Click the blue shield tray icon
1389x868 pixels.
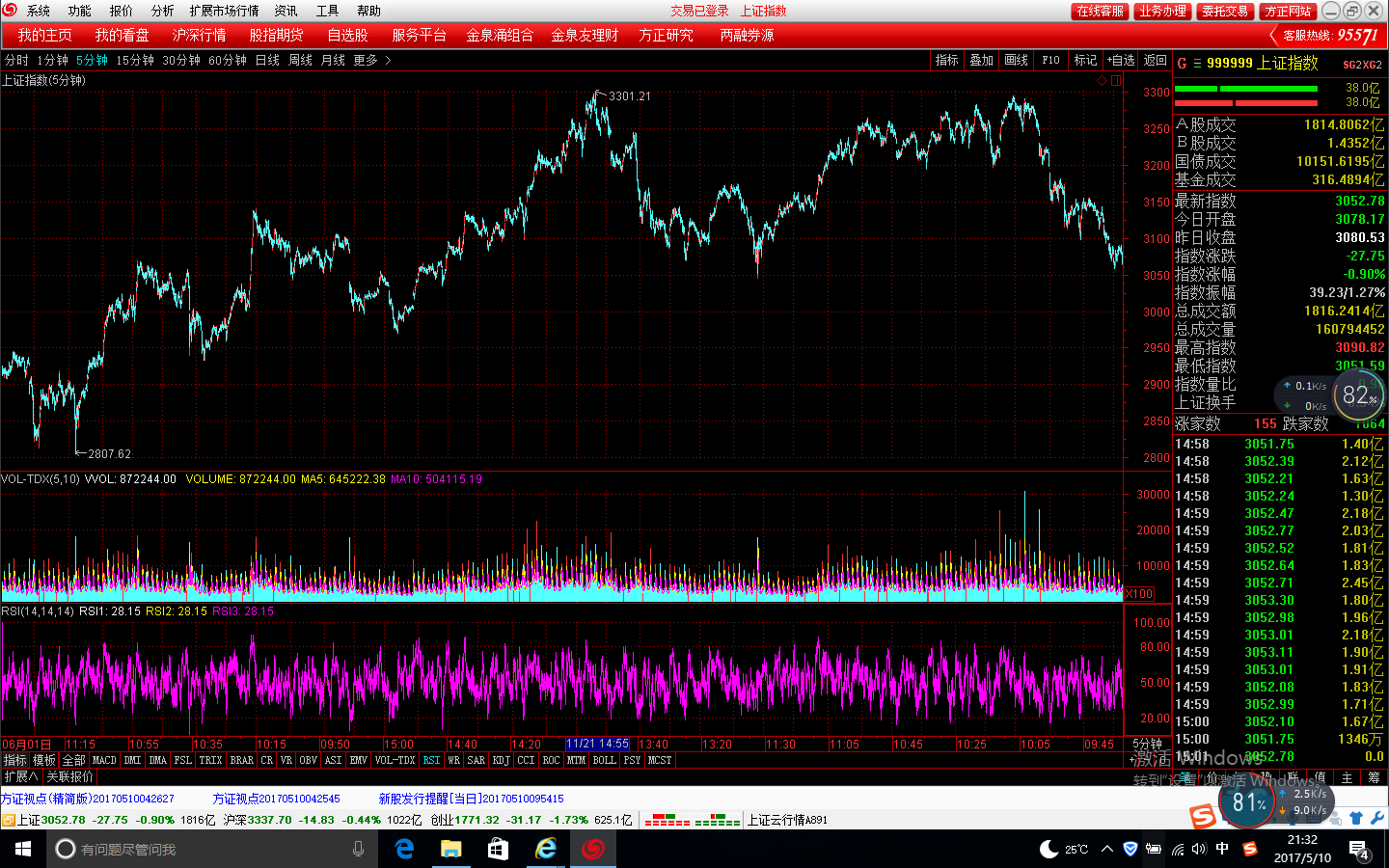pyautogui.click(x=1130, y=849)
